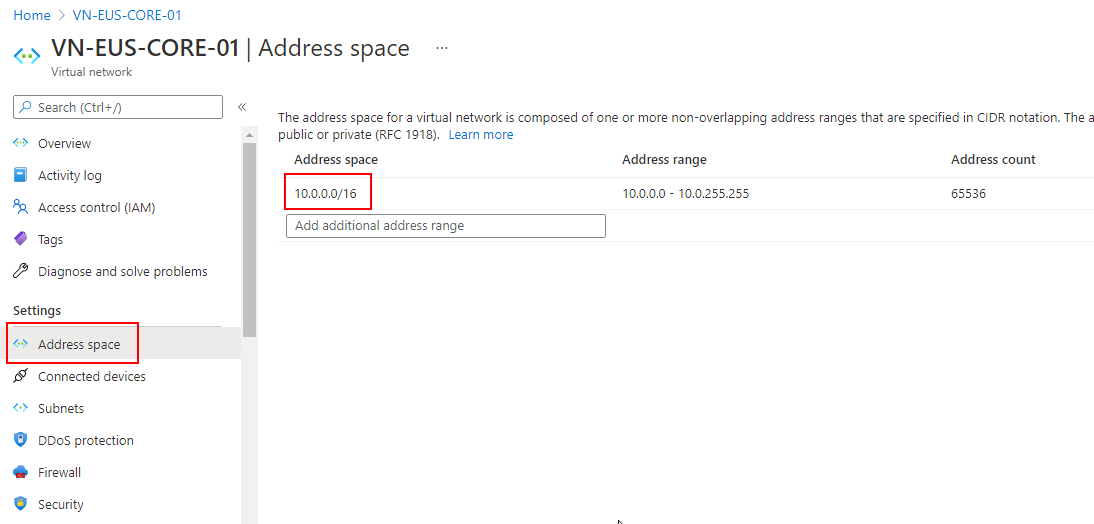This screenshot has width=1094, height=524.
Task: Select Address space in Settings menu
Action: coord(78,344)
